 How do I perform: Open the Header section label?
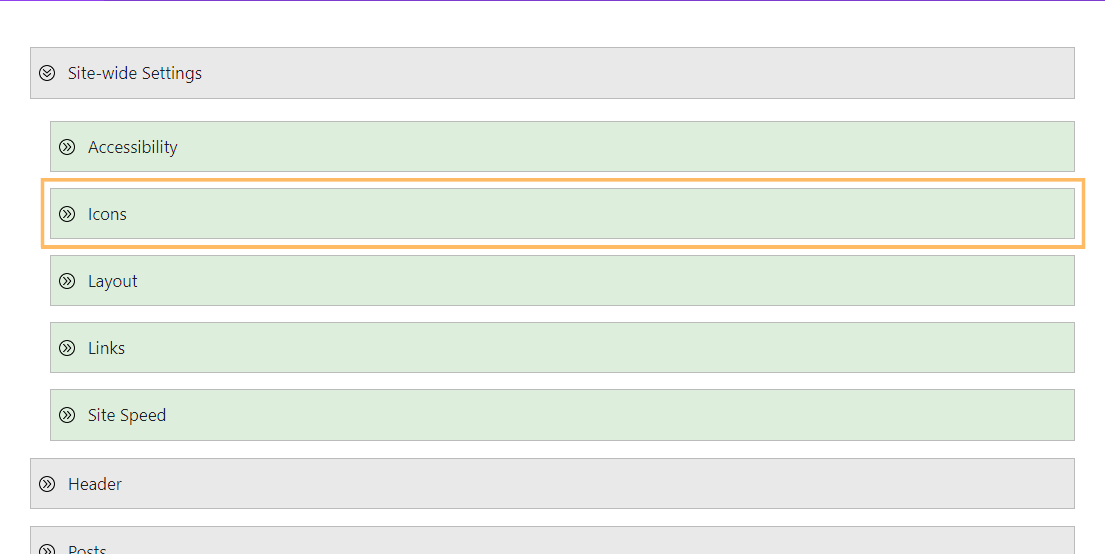click(x=94, y=484)
